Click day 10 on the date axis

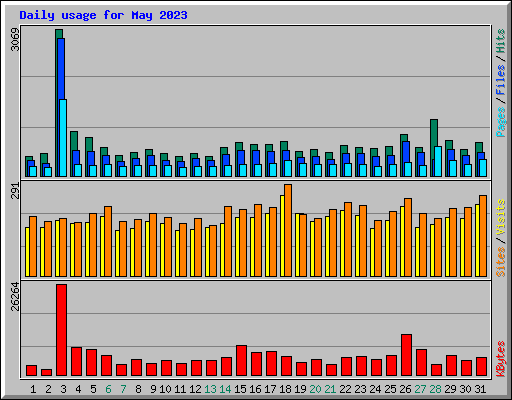165,389
